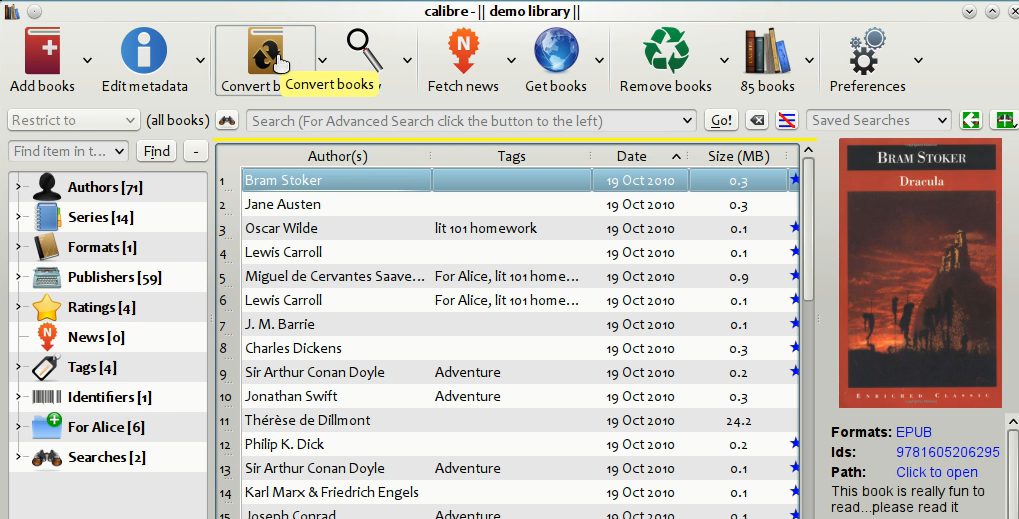The width and height of the screenshot is (1019, 519).
Task: Open the Restrict to combo box
Action: (73, 120)
